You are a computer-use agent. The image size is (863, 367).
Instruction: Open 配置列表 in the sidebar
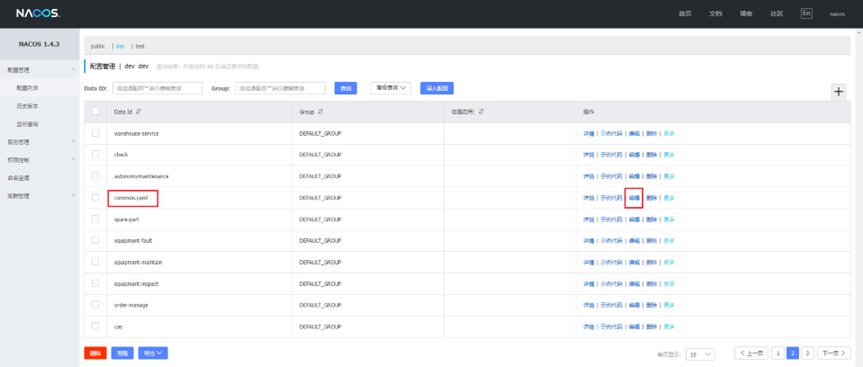[x=28, y=87]
